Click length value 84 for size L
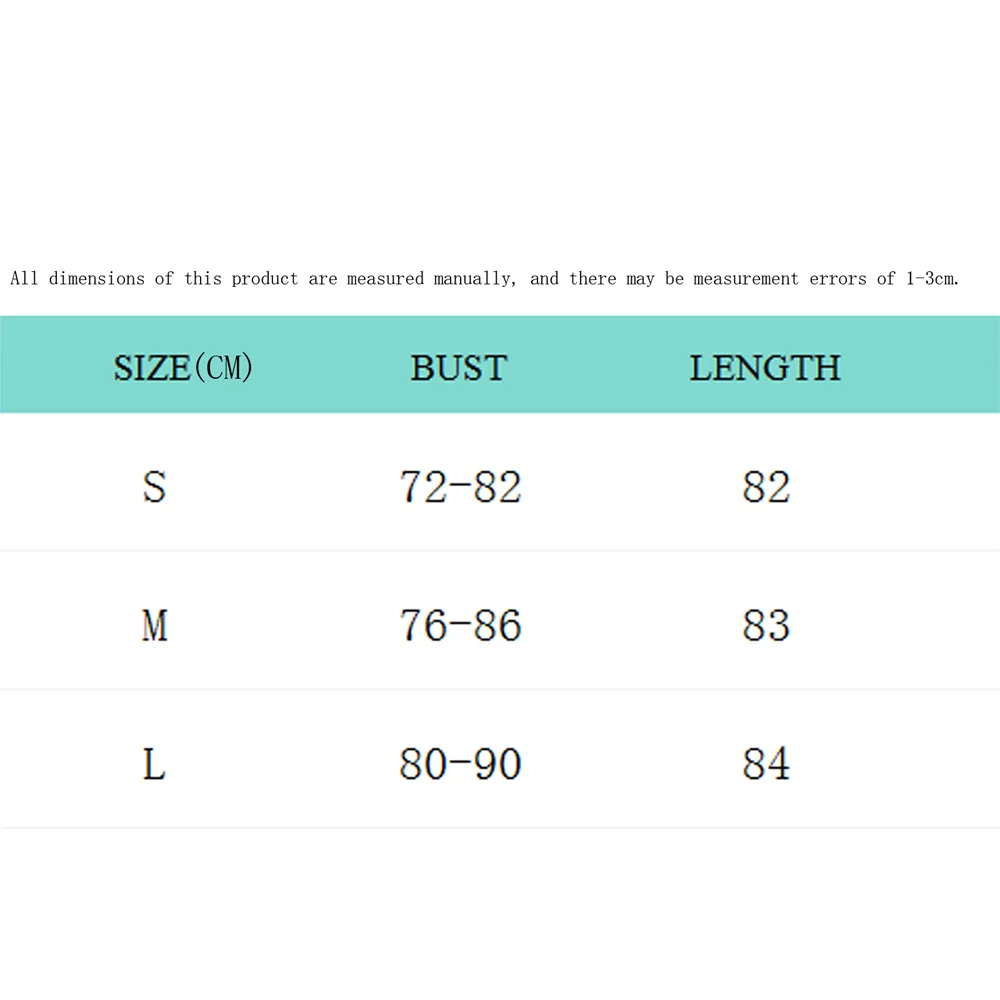 coord(766,765)
